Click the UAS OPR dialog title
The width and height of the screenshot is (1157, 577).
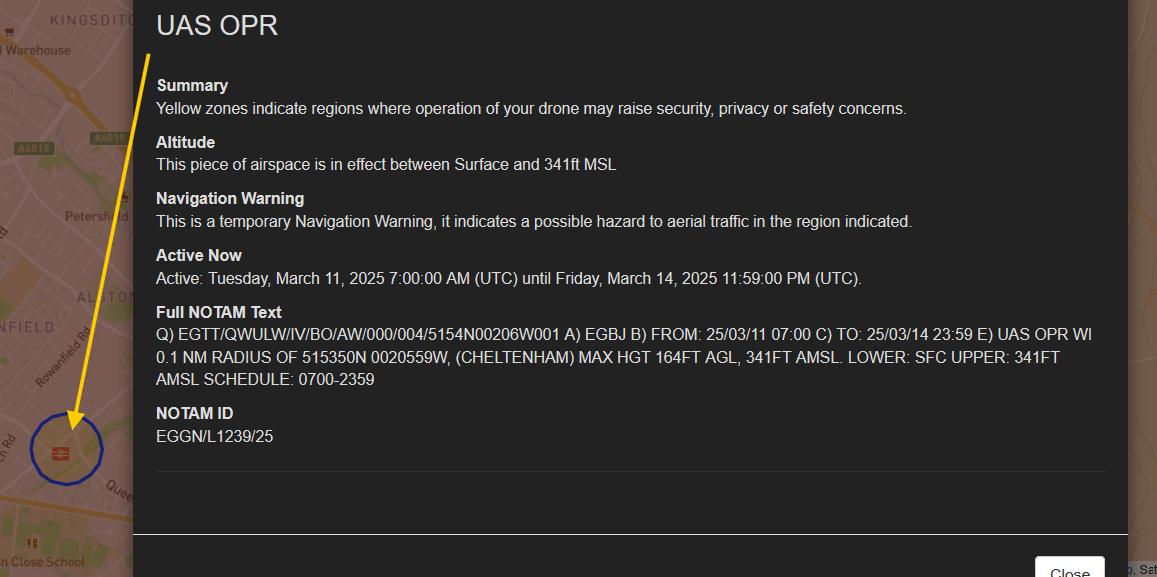(217, 26)
